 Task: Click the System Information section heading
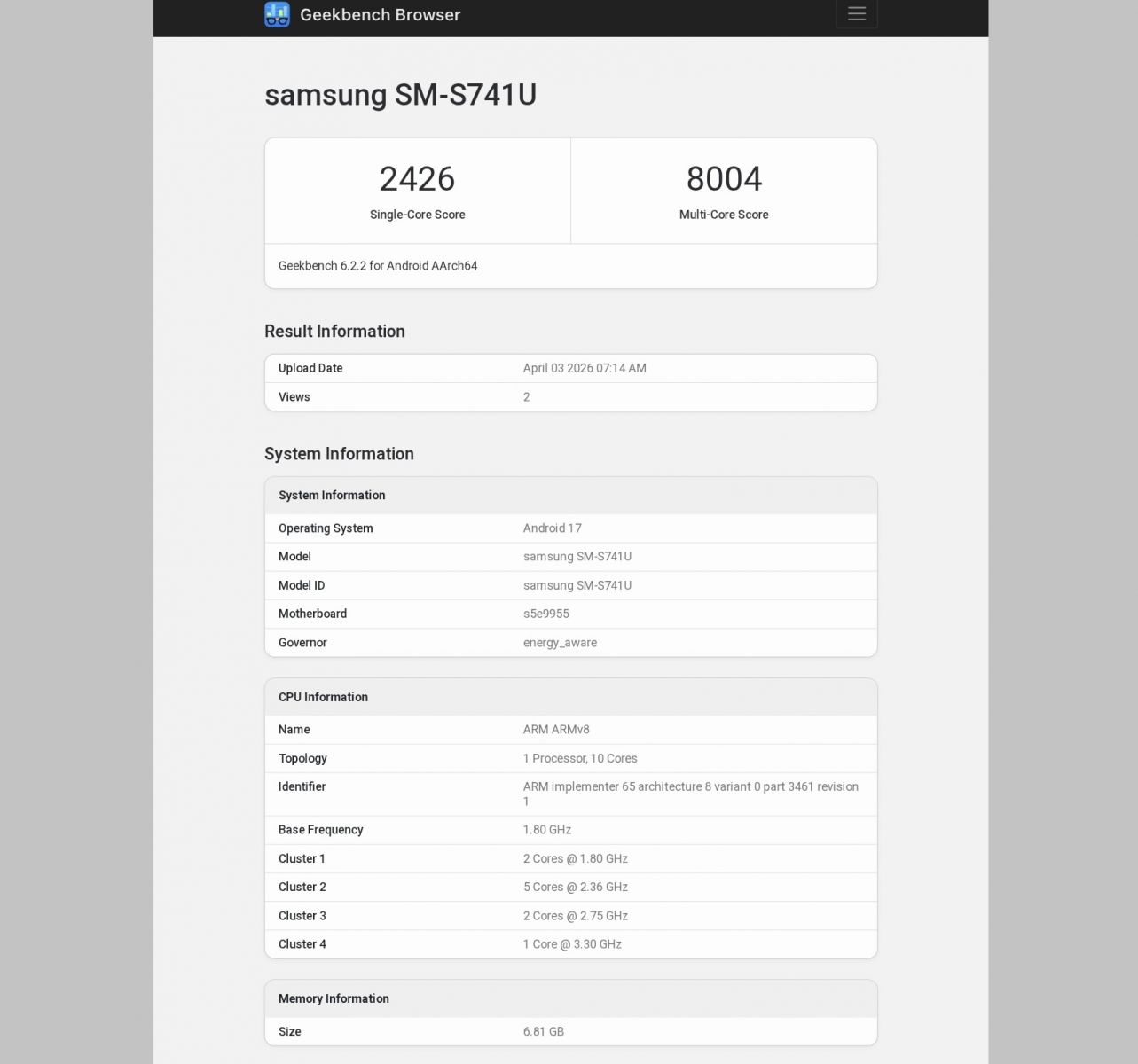pos(339,454)
